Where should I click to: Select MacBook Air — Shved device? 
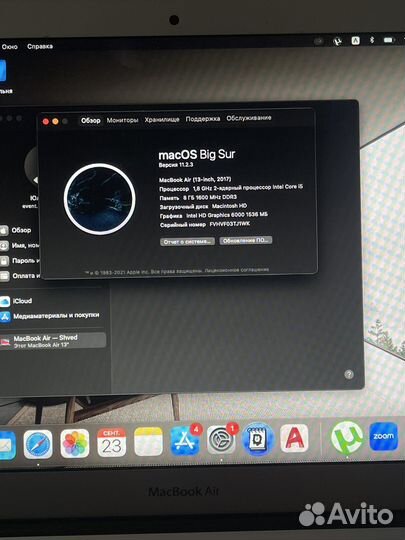[x=52, y=341]
